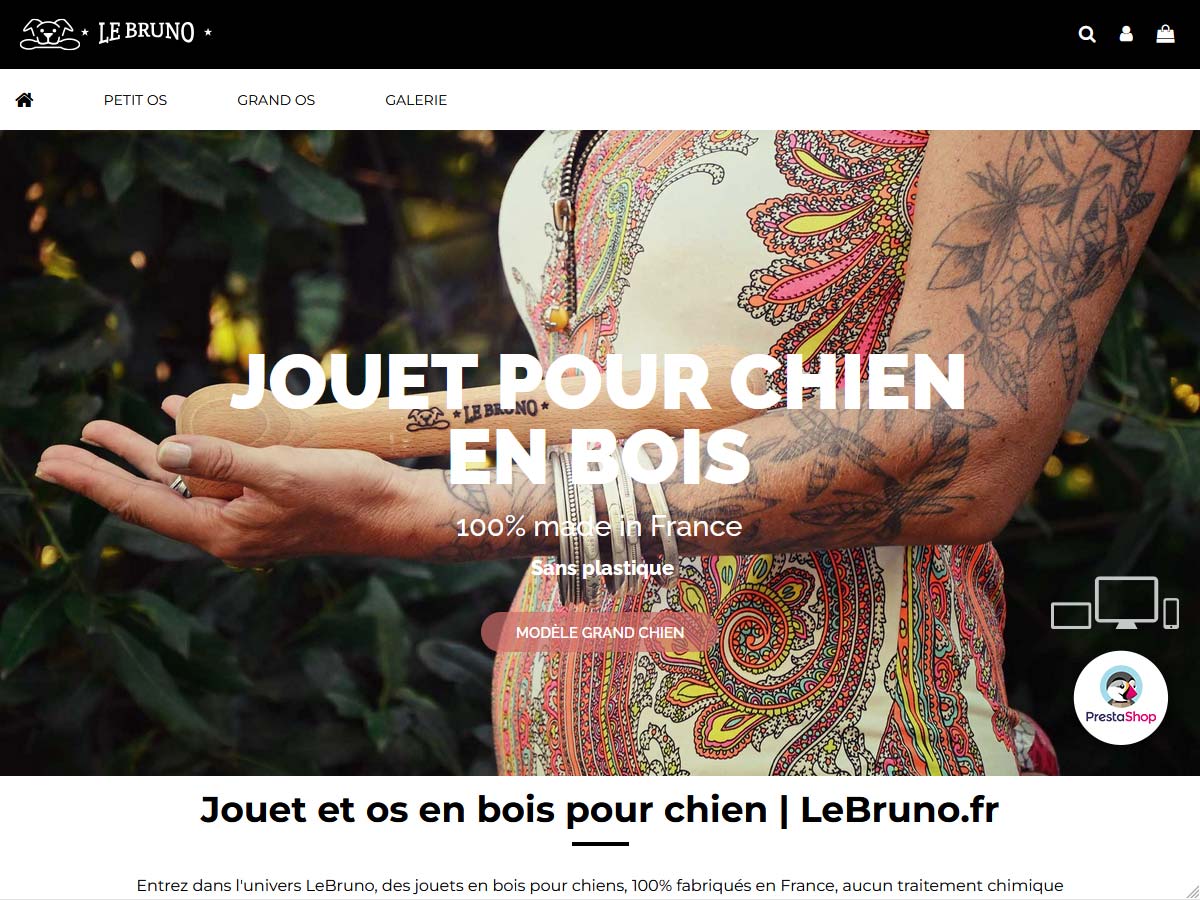The height and width of the screenshot is (900, 1200).
Task: Click the JOUET POUR CHIEN EN BOIS headline
Action: coord(598,417)
